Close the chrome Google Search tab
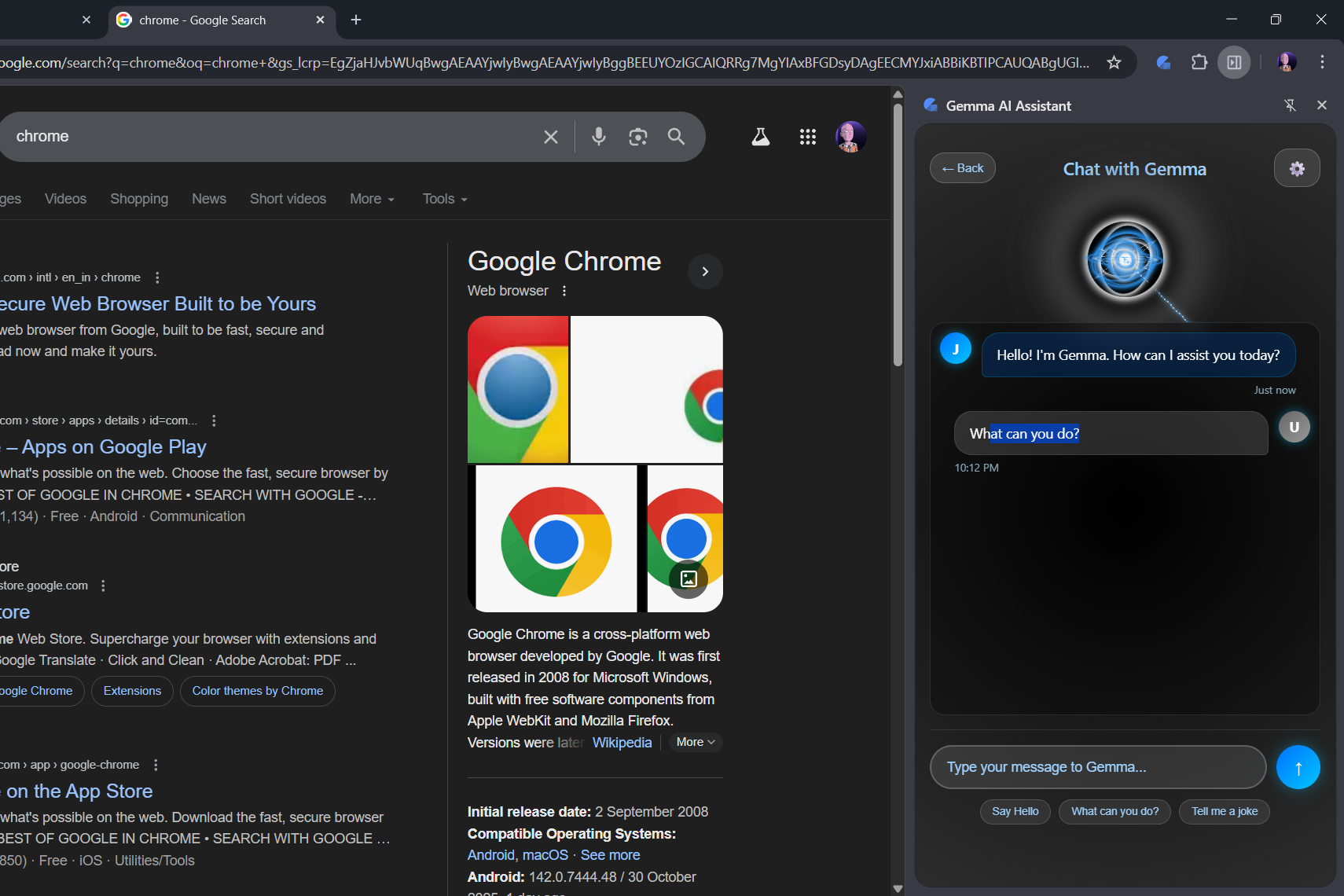This screenshot has width=1344, height=896. pos(320,20)
